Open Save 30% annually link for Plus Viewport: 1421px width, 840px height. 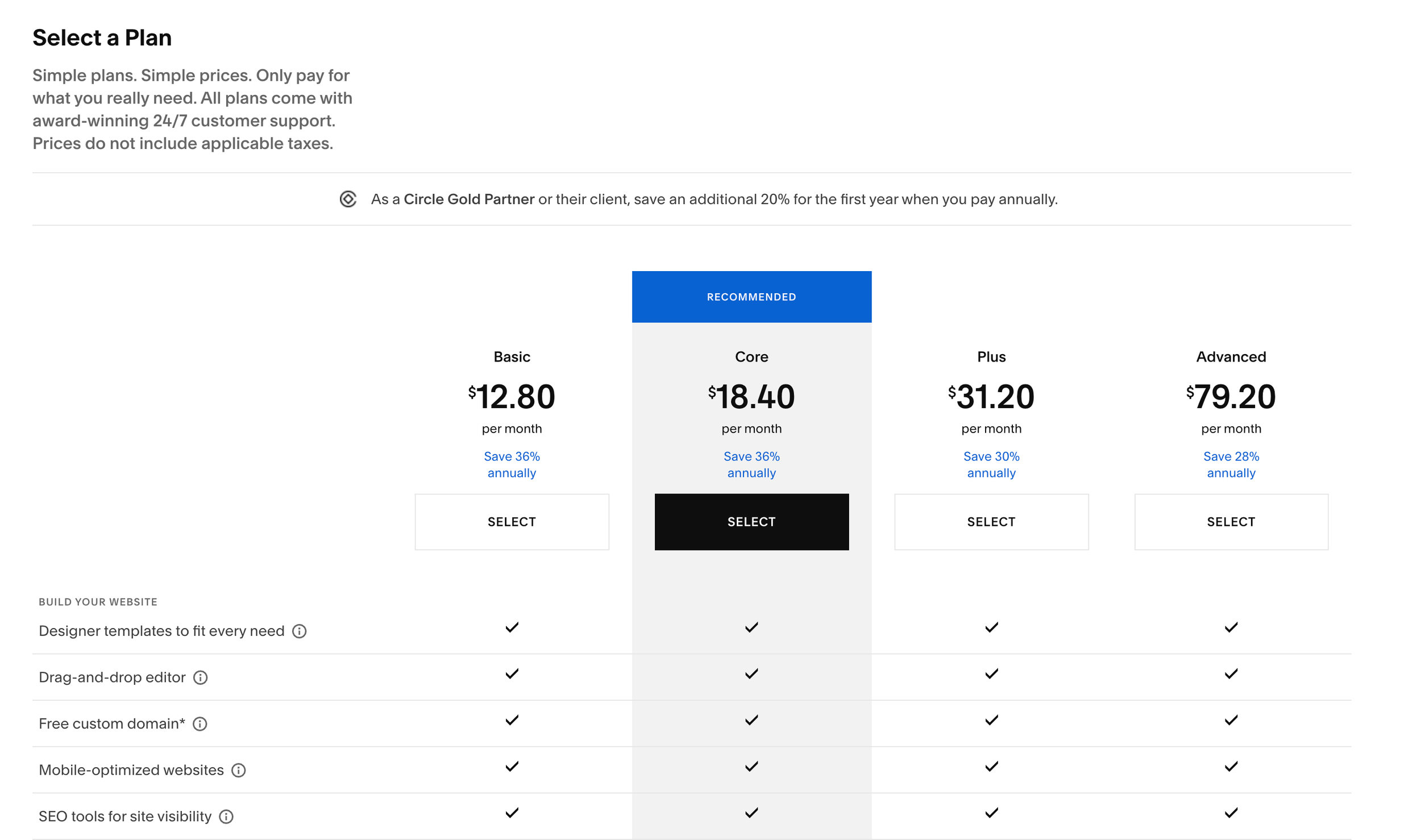991,464
